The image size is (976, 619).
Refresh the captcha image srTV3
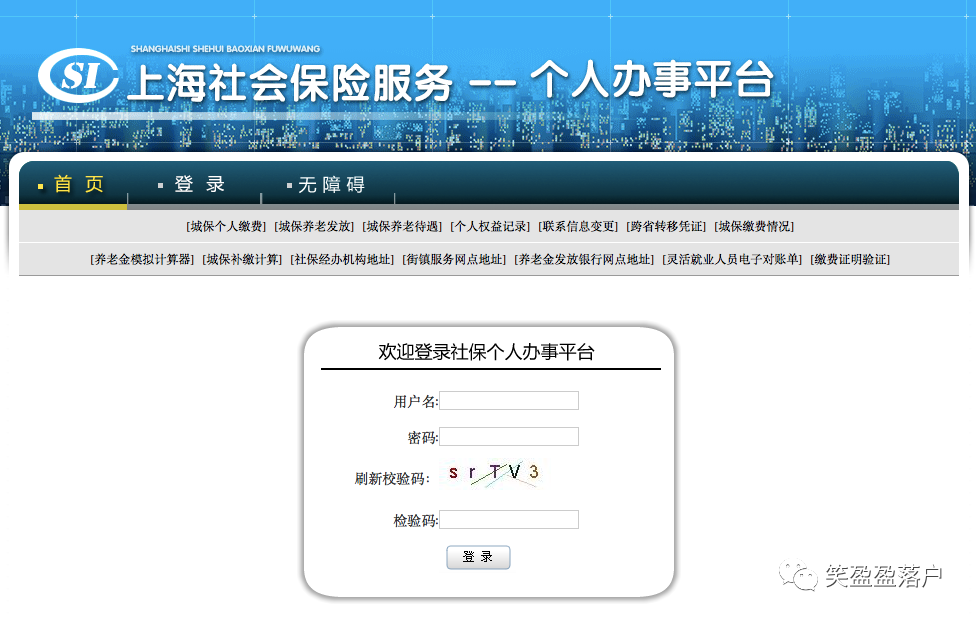[x=493, y=474]
